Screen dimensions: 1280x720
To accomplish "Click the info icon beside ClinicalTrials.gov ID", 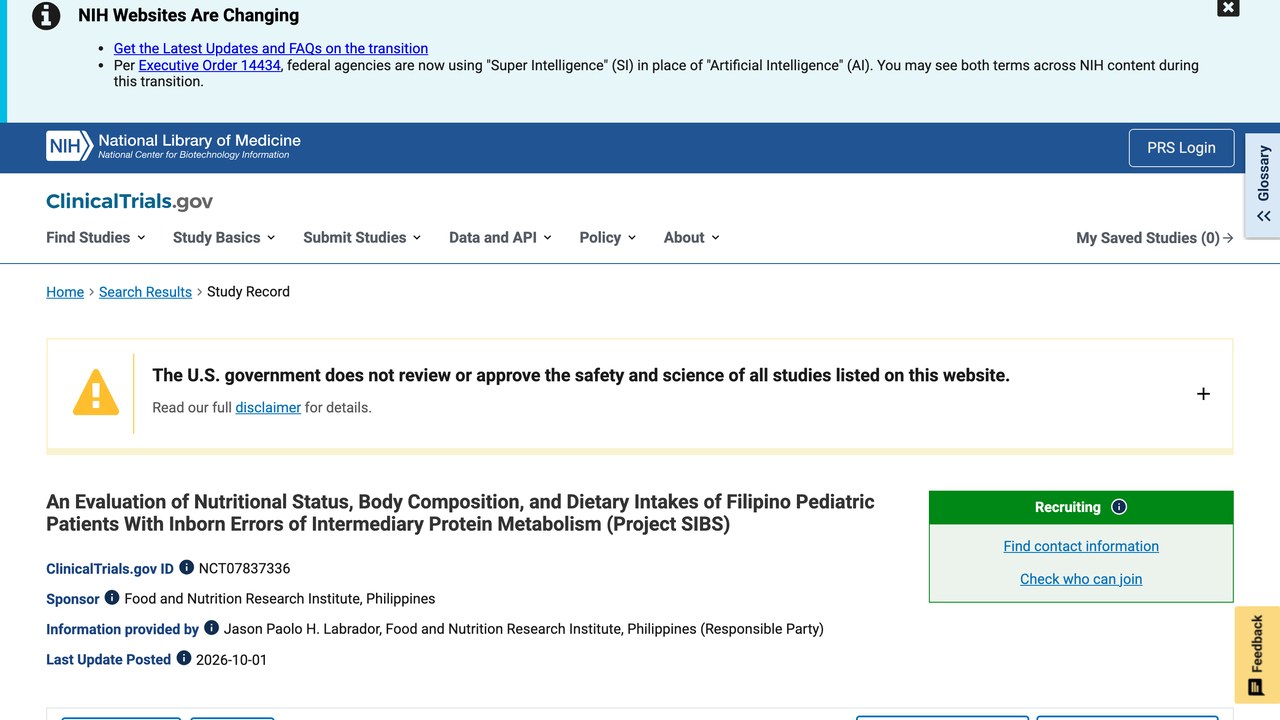I will point(186,568).
